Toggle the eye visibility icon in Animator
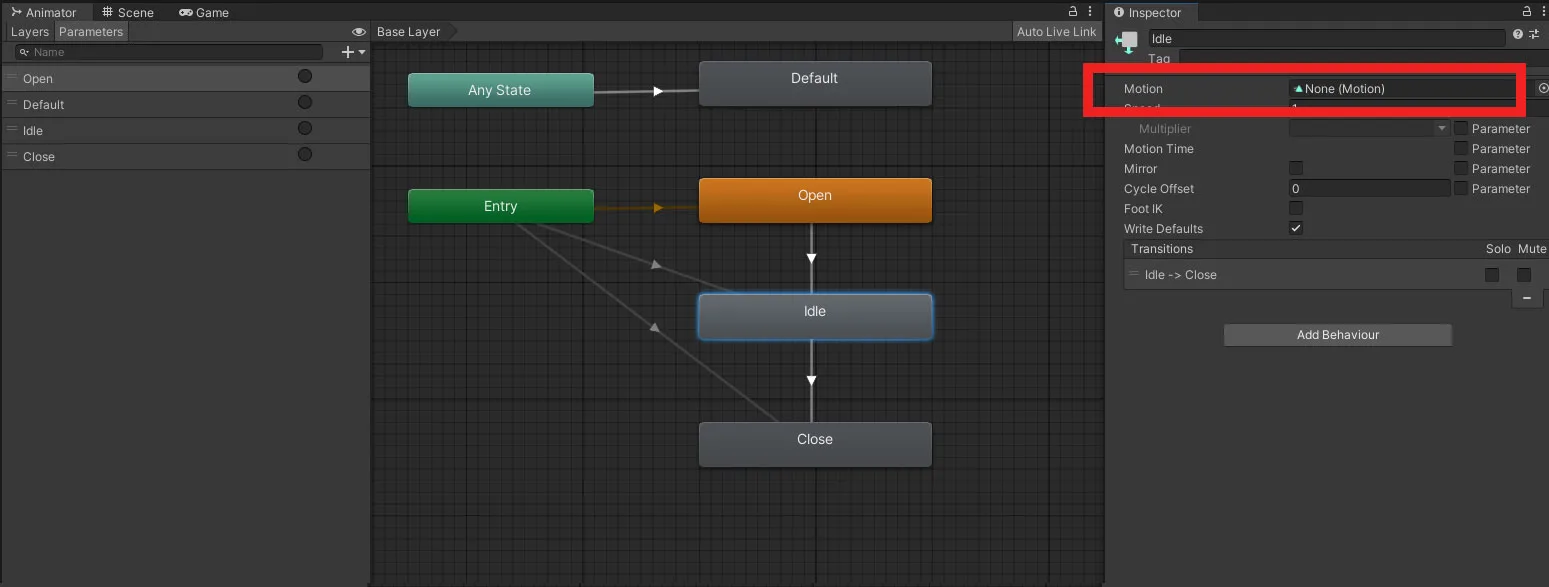Viewport: 1549px width, 587px height. pos(359,32)
